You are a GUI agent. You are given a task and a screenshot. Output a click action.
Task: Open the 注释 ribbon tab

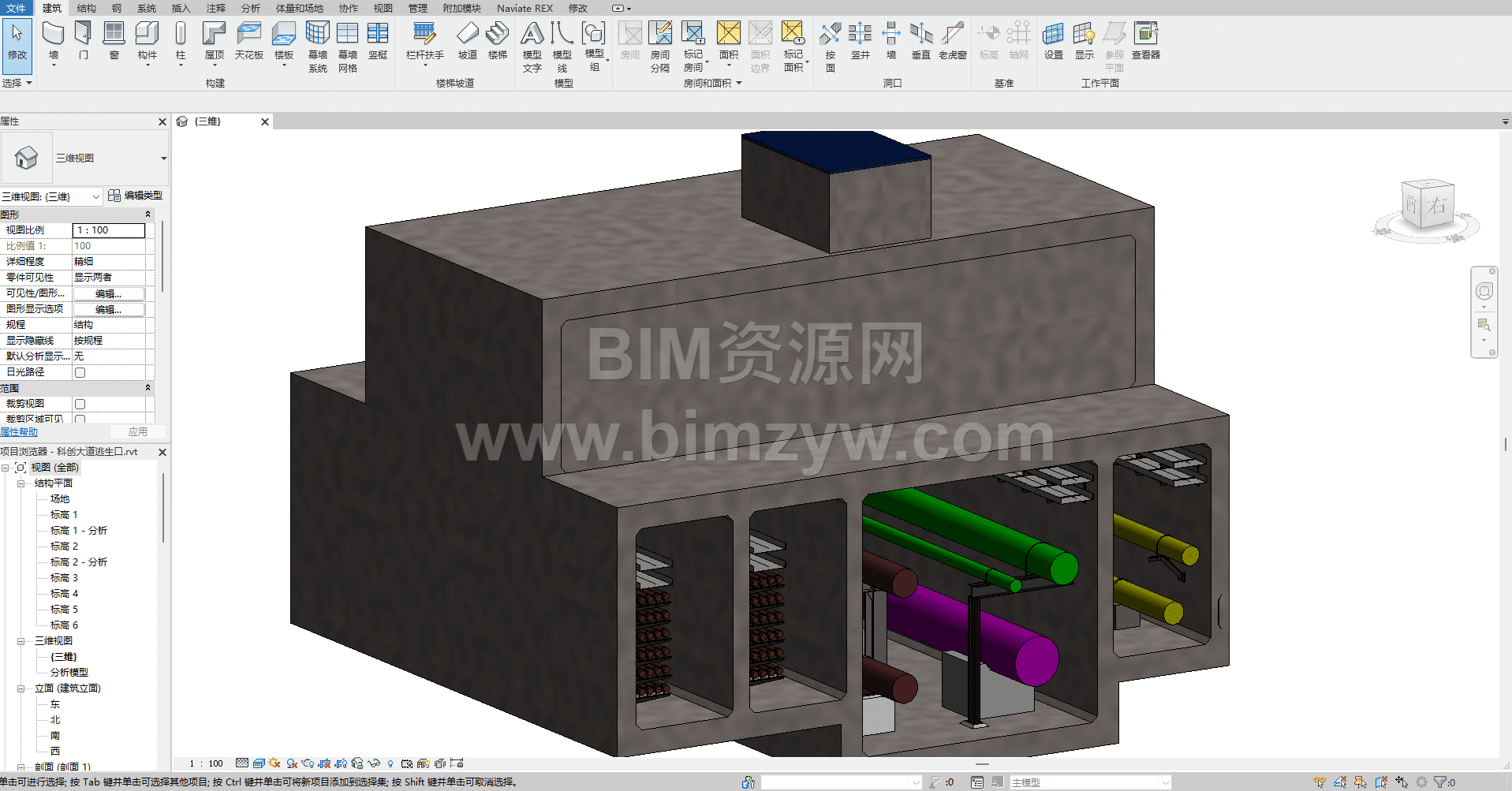(216, 8)
